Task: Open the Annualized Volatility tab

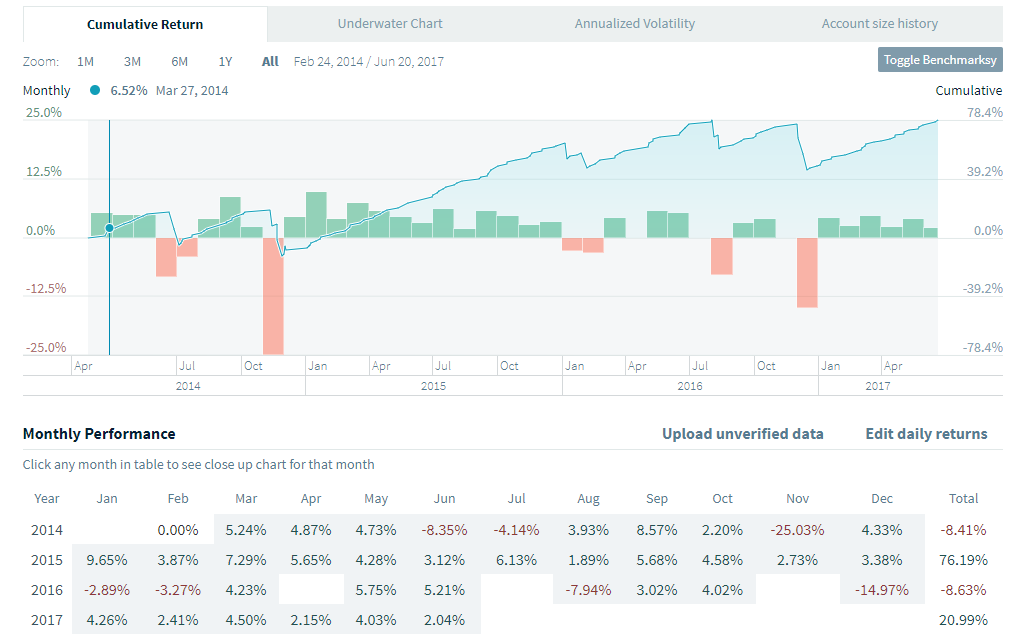Action: pos(634,23)
